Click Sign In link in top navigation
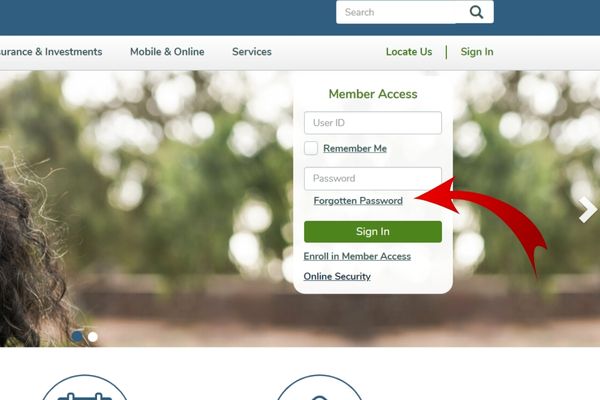600x400 pixels. (477, 52)
